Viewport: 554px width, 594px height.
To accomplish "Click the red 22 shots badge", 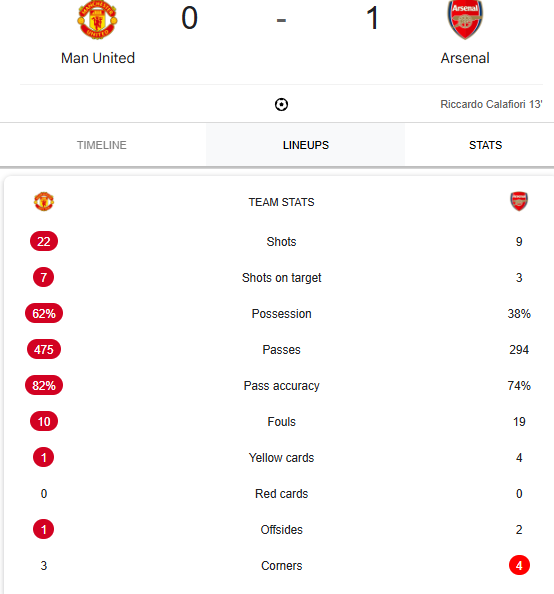I will point(44,241).
